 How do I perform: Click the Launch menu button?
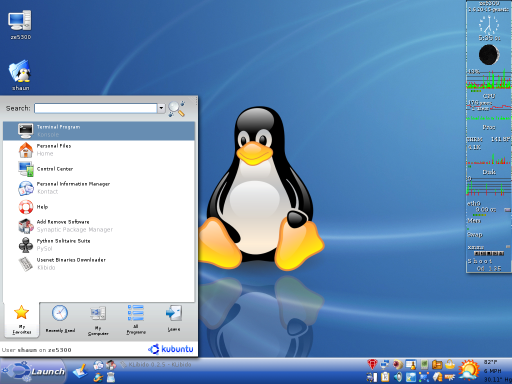point(33,371)
